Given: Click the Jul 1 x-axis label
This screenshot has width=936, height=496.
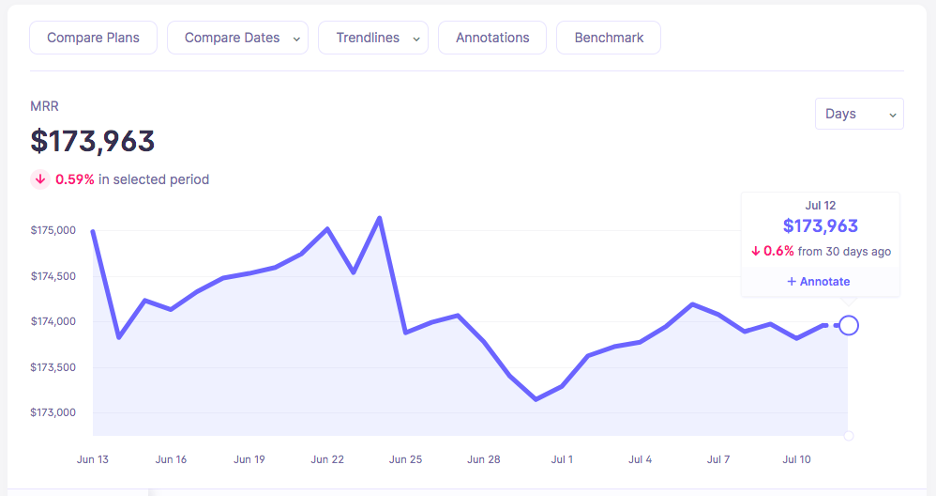Looking at the screenshot, I should point(562,460).
